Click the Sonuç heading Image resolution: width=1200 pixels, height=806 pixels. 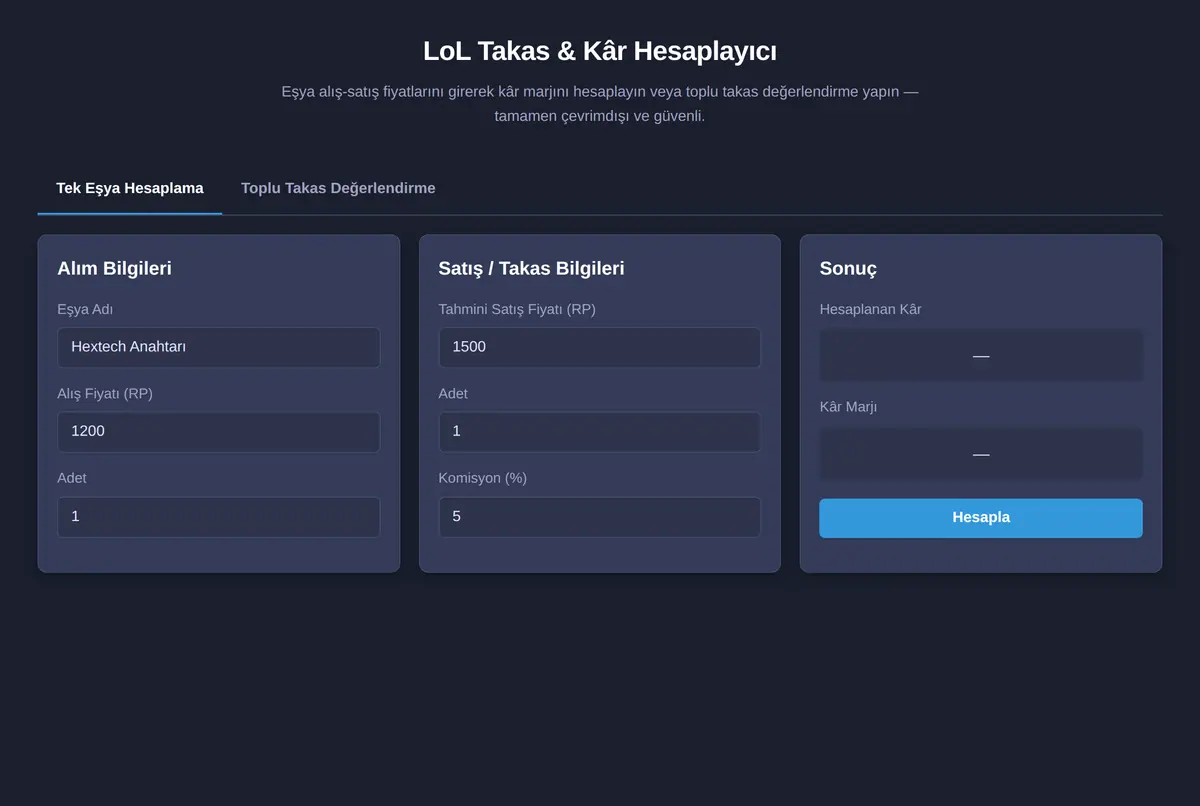click(848, 268)
